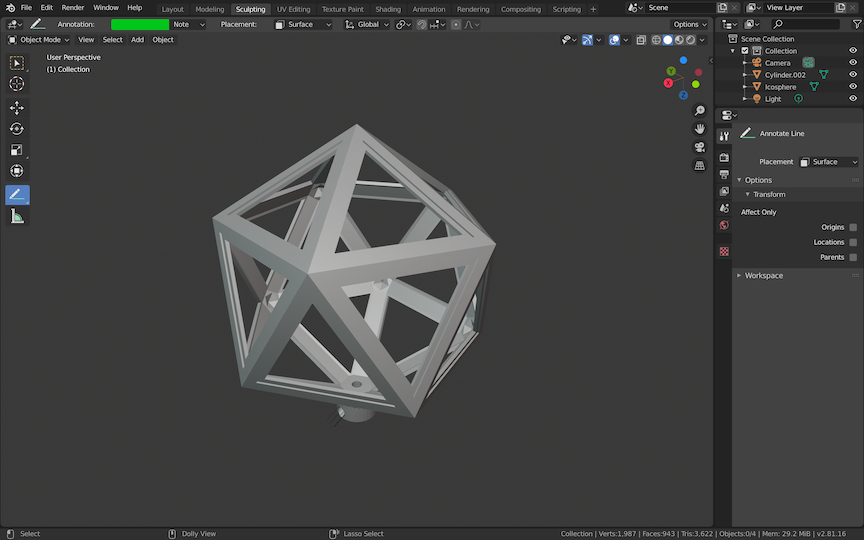Pick the Cursor tool
The image size is (864, 540).
point(17,84)
